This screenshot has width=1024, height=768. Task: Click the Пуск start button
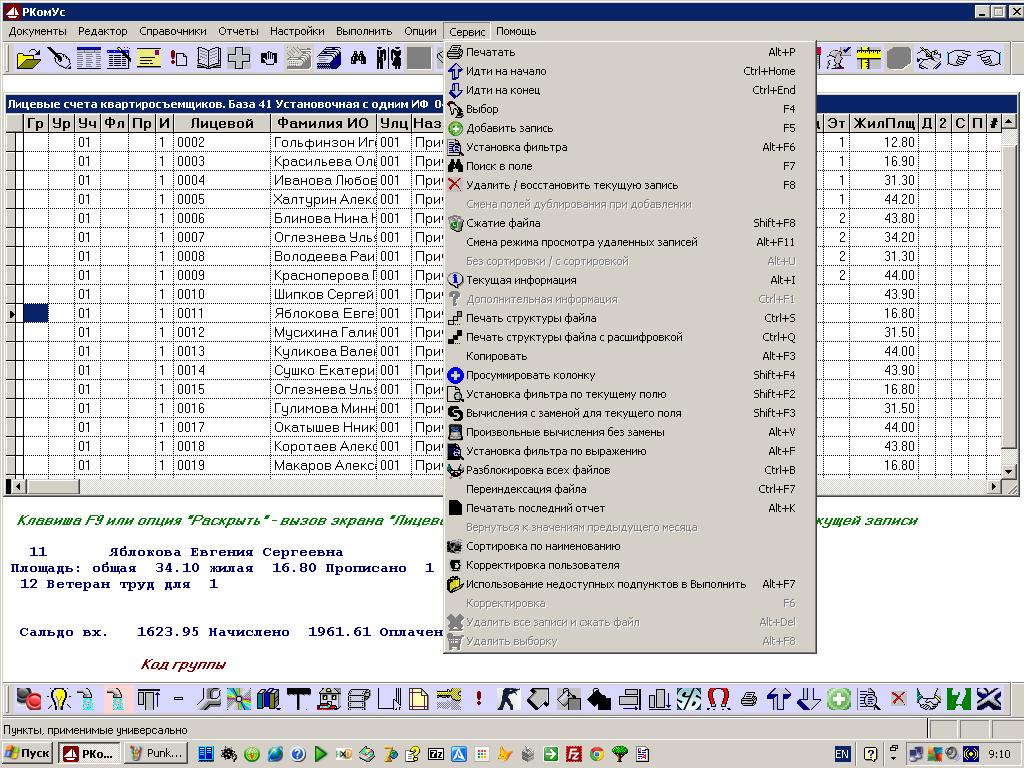pyautogui.click(x=28, y=754)
